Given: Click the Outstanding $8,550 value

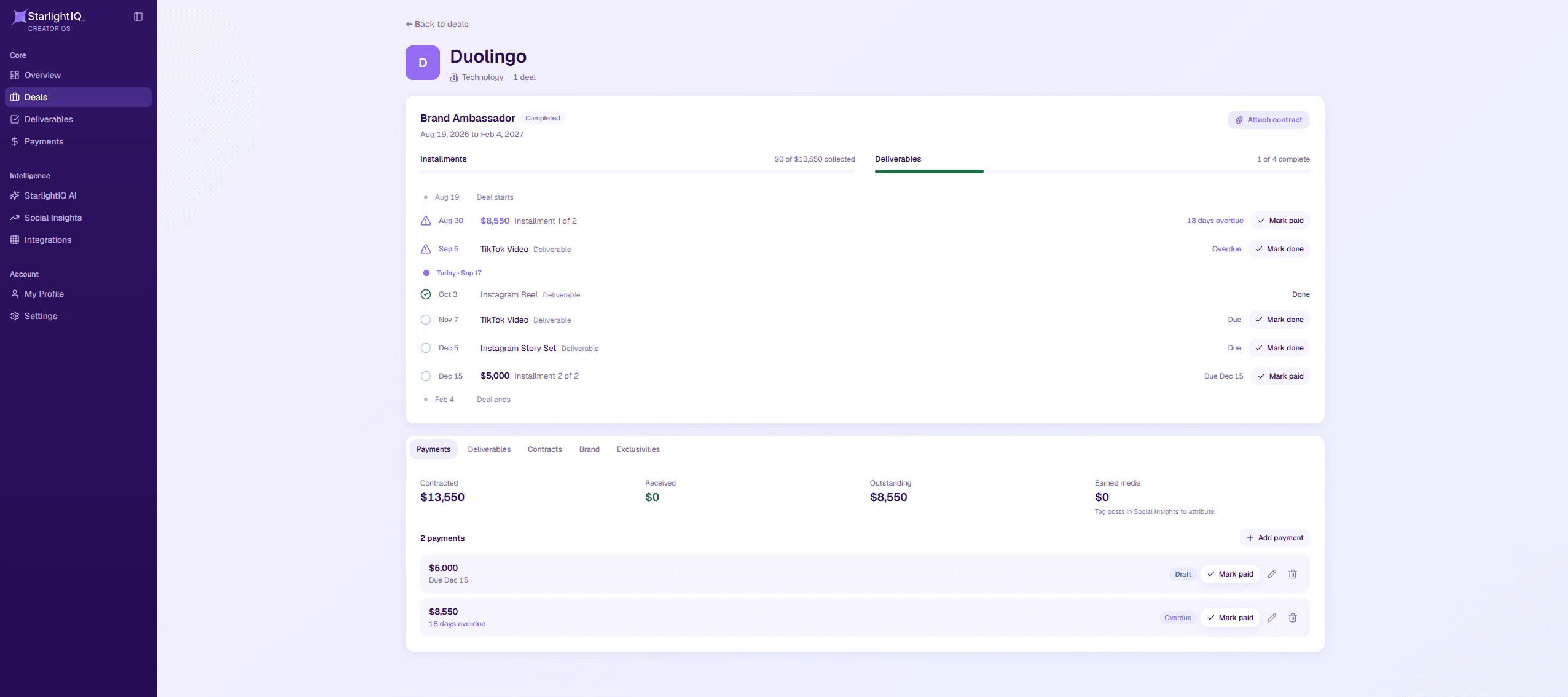Looking at the screenshot, I should click(x=888, y=497).
